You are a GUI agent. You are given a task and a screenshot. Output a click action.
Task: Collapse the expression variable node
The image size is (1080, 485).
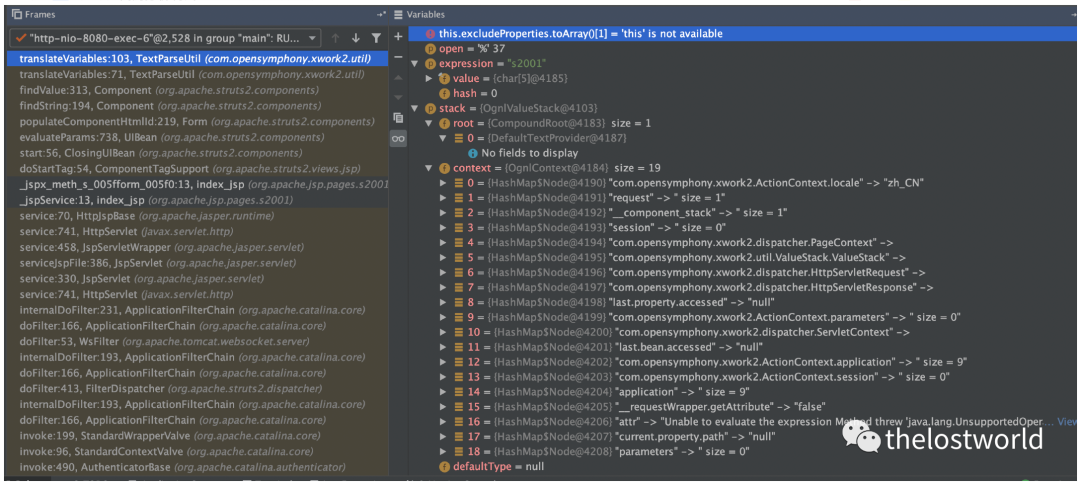coord(415,63)
